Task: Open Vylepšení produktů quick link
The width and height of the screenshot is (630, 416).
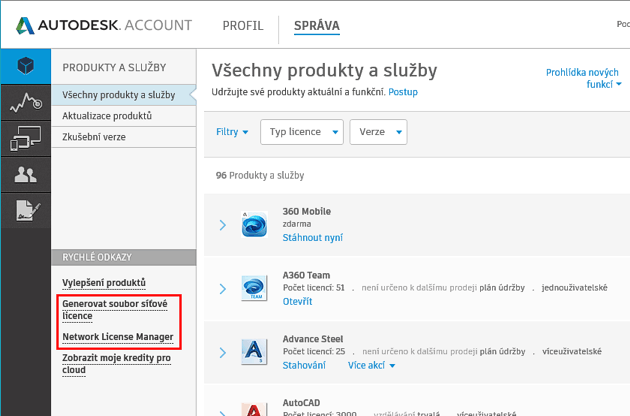Action: tap(104, 283)
